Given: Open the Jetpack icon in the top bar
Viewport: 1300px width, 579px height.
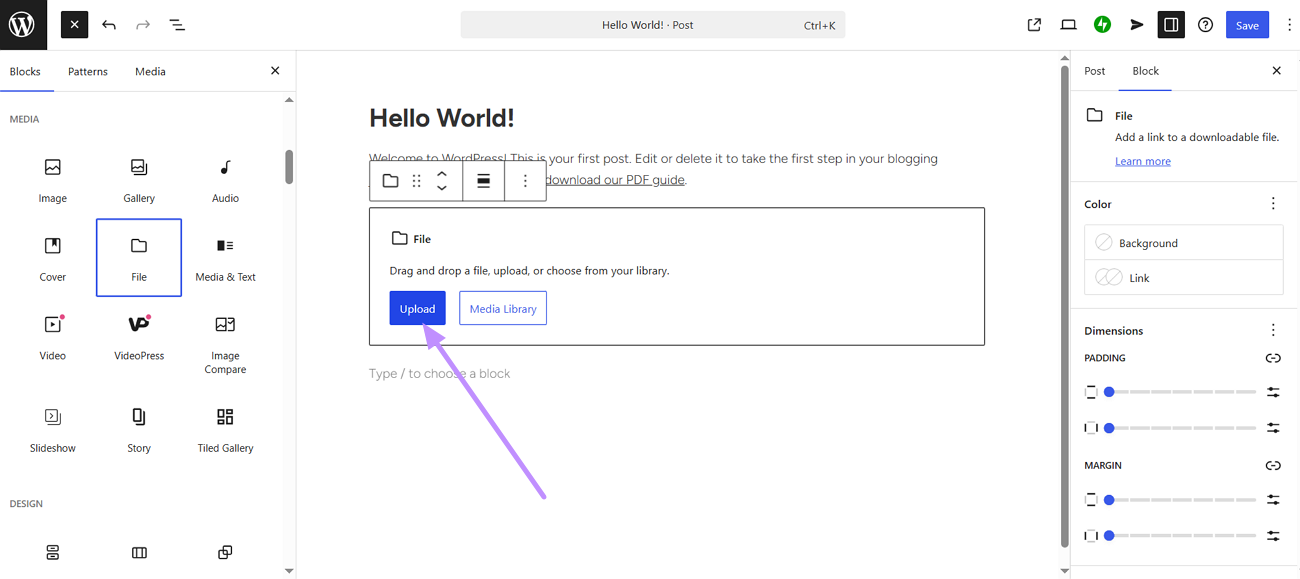Looking at the screenshot, I should tap(1102, 24).
